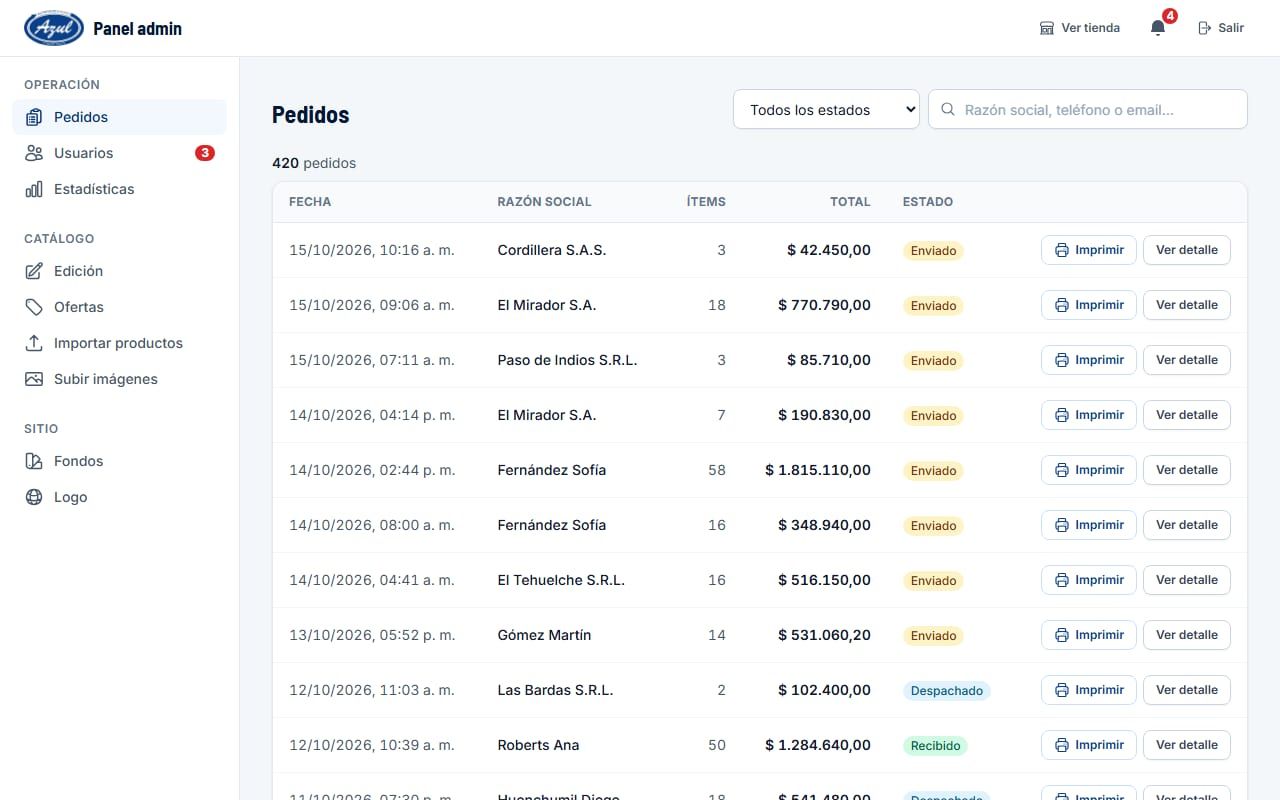Click the store icon next to Ver tienda

[x=1047, y=28]
